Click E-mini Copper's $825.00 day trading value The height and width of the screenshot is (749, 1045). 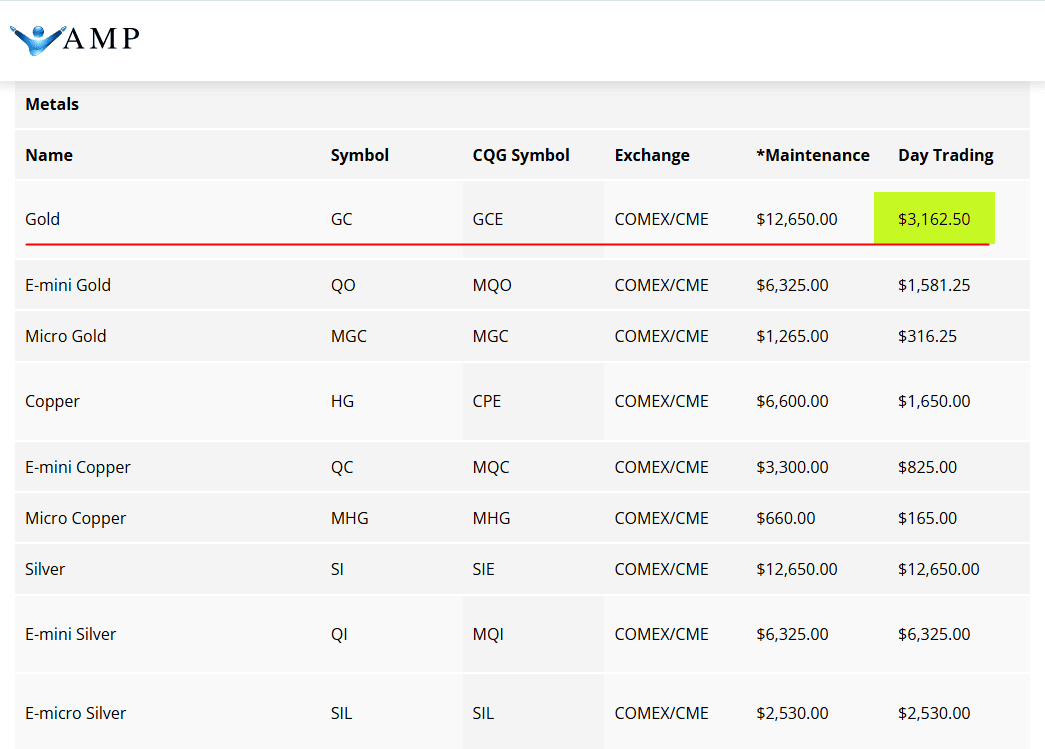tap(927, 467)
